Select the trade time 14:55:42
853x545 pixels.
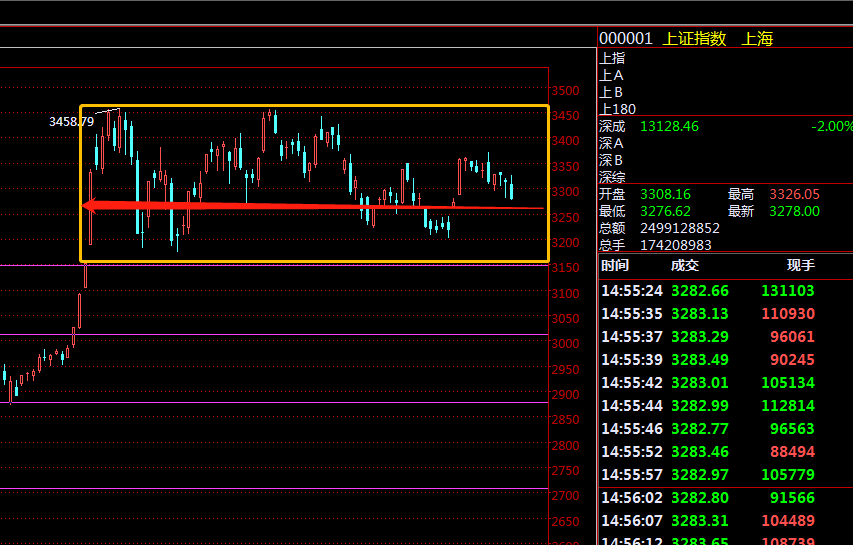(632, 382)
